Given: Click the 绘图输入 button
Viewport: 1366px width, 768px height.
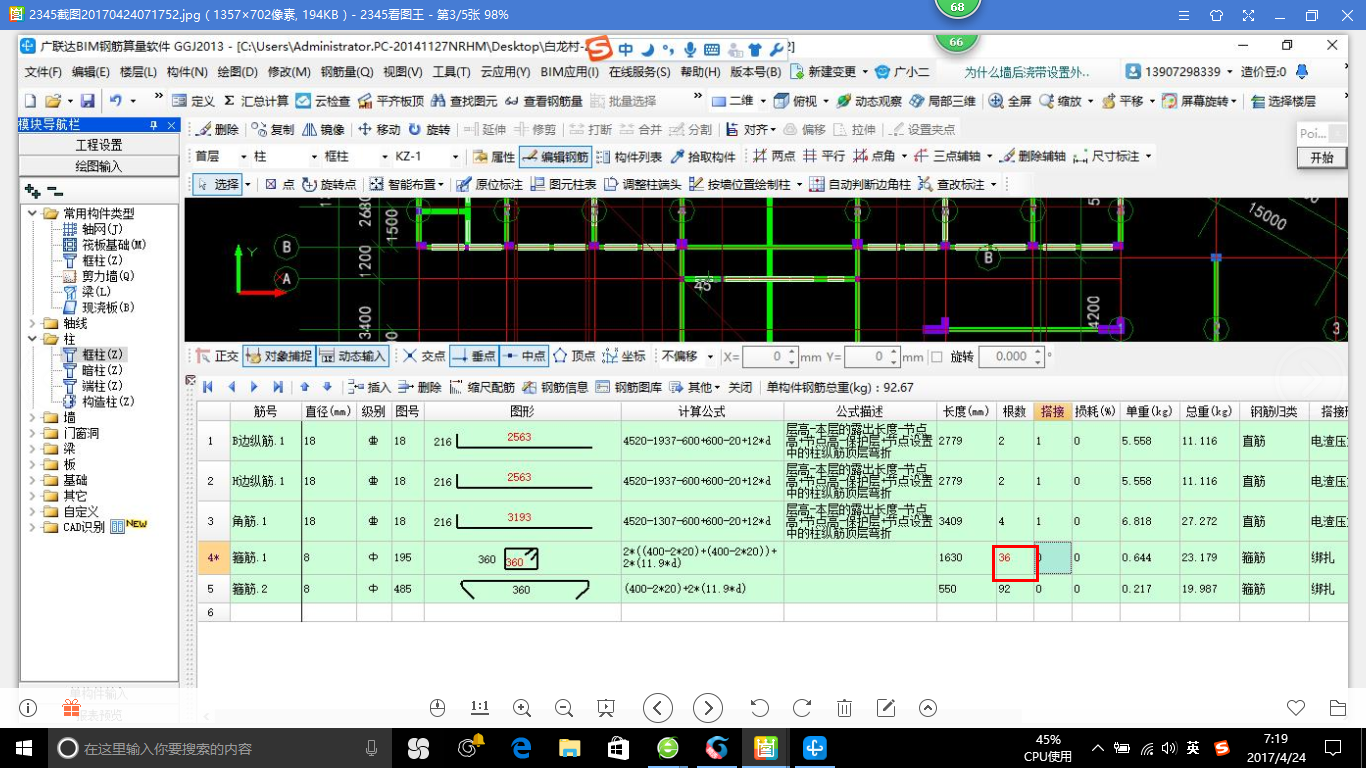Looking at the screenshot, I should [99, 166].
